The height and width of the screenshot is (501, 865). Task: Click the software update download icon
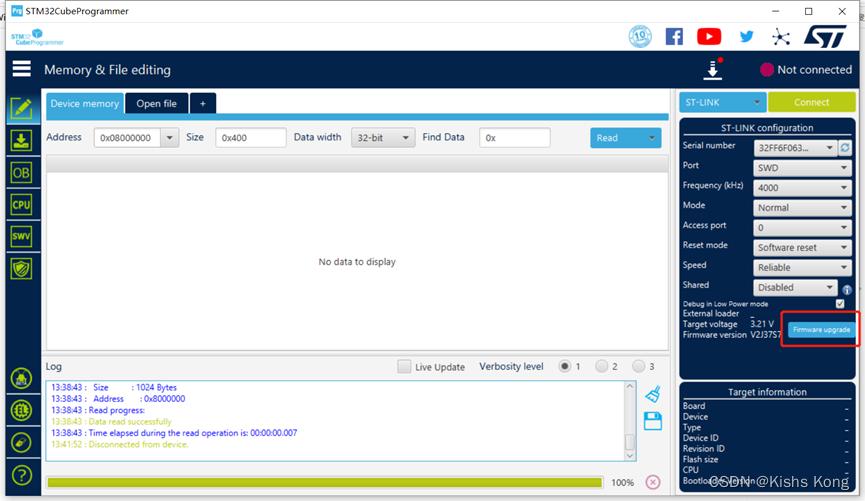713,70
